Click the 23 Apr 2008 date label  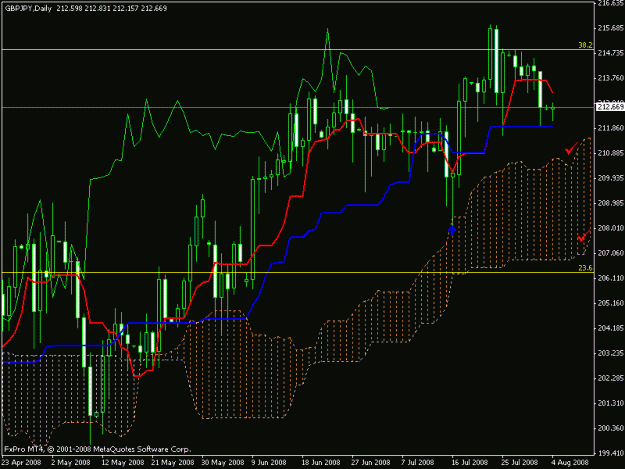click(22, 463)
